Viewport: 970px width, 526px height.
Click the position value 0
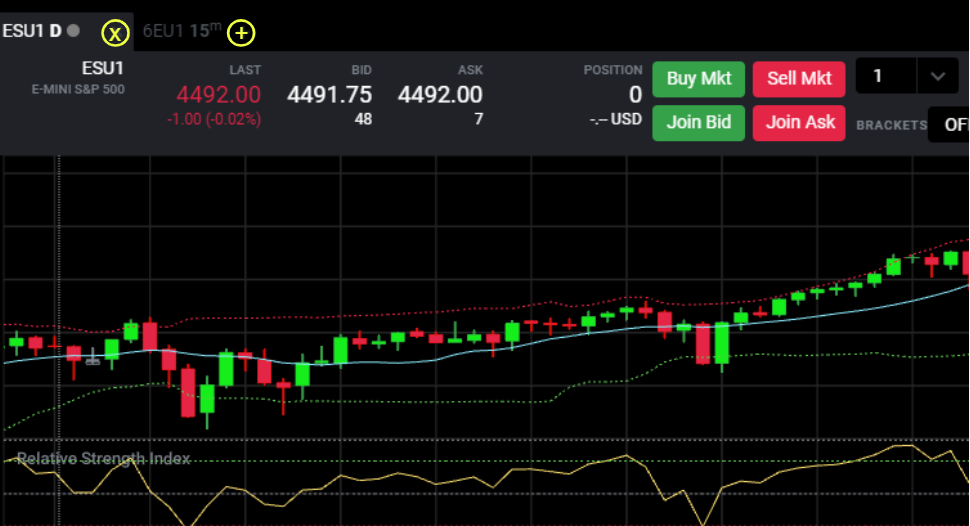tap(635, 95)
